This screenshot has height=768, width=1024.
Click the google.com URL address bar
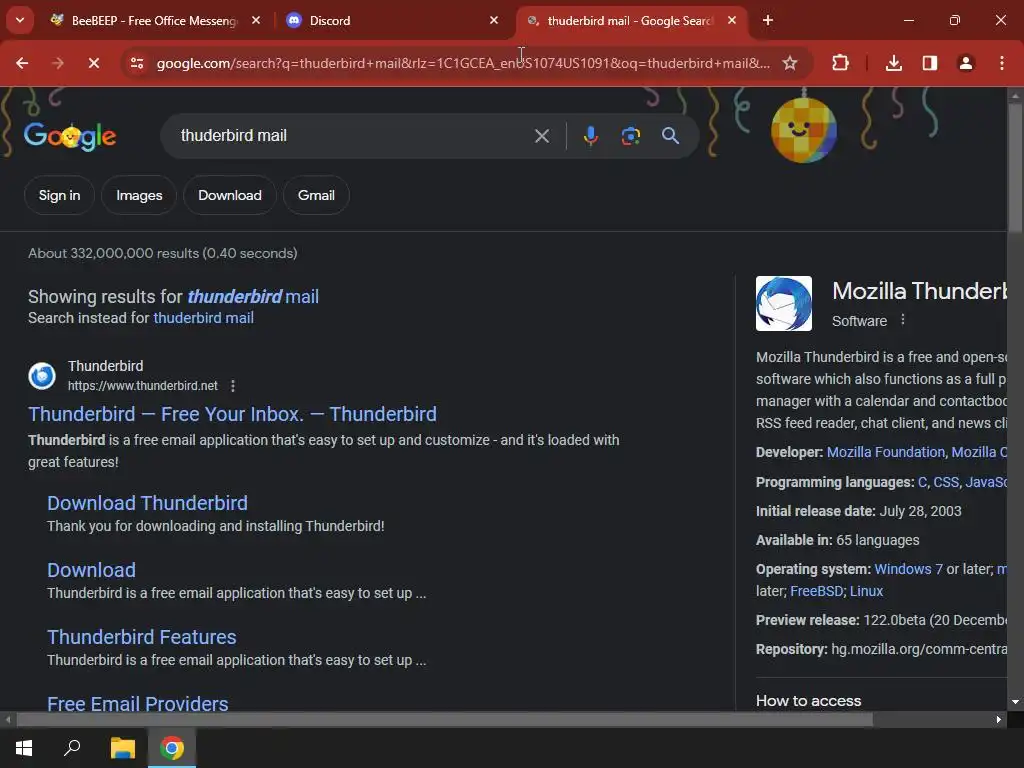[x=463, y=63]
